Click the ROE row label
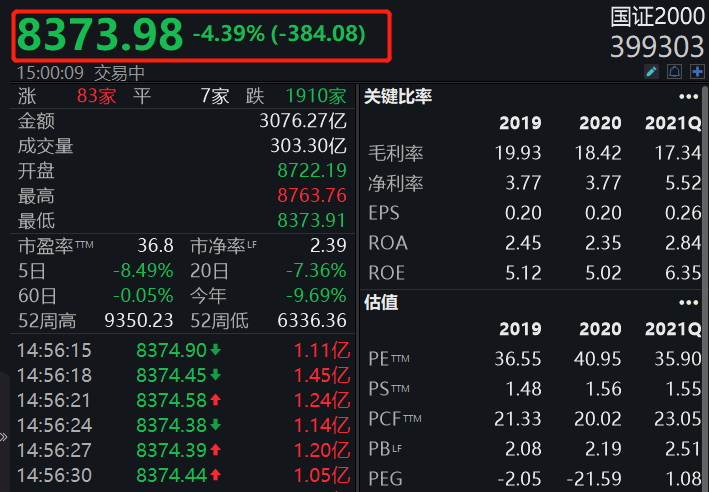 pos(387,273)
